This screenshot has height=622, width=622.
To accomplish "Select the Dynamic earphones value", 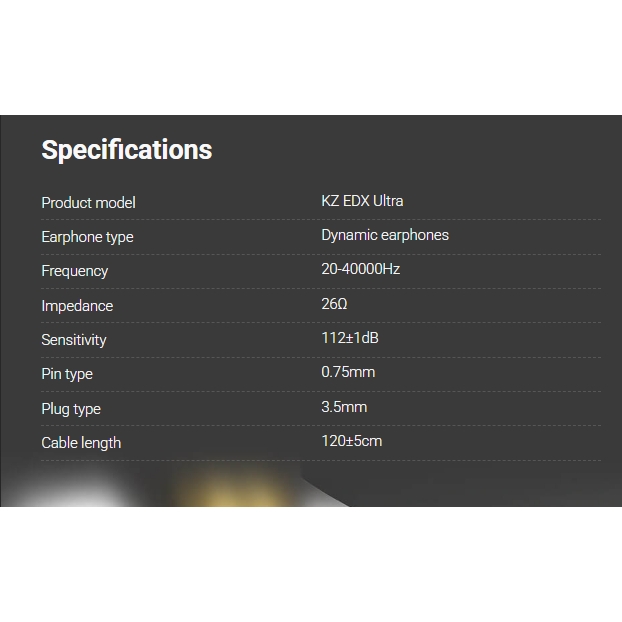I will pos(385,235).
